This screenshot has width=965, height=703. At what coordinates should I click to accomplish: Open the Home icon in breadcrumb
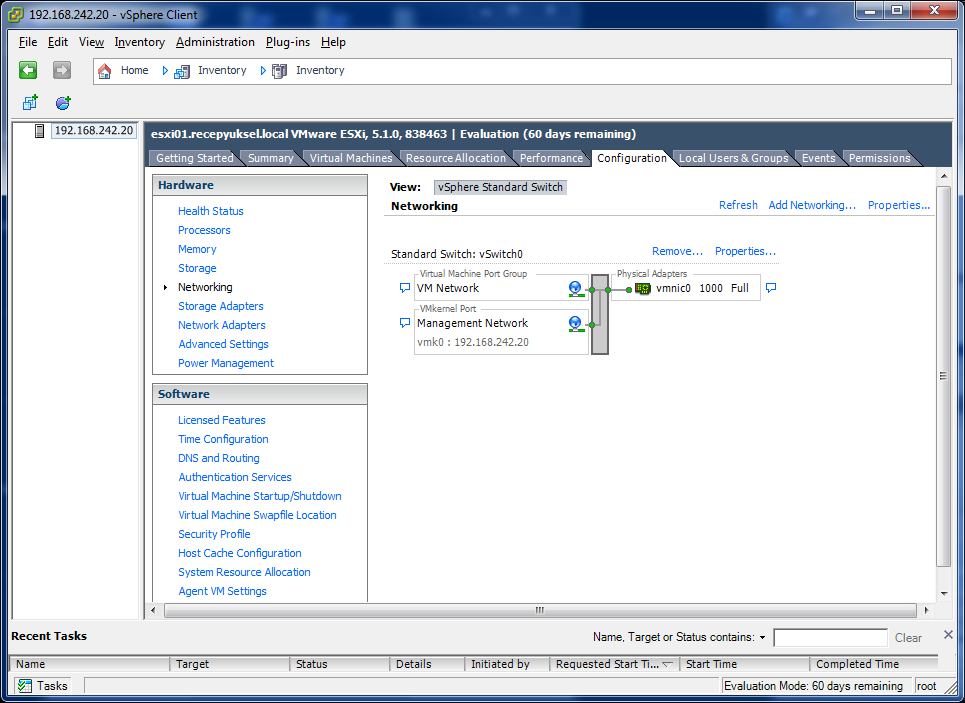tap(105, 71)
